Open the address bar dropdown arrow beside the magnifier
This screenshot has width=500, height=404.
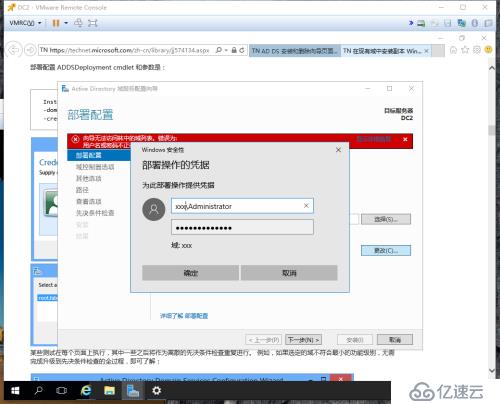[x=226, y=50]
